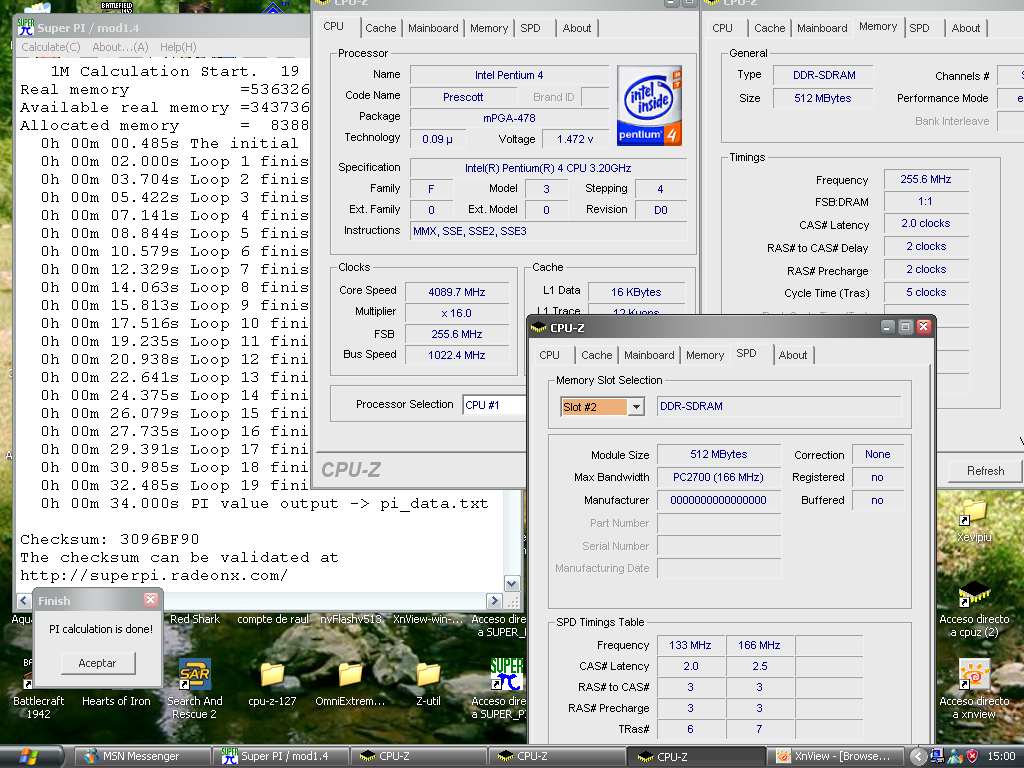Select CPU tab in the SPD window
The width and height of the screenshot is (1024, 768).
(x=549, y=355)
